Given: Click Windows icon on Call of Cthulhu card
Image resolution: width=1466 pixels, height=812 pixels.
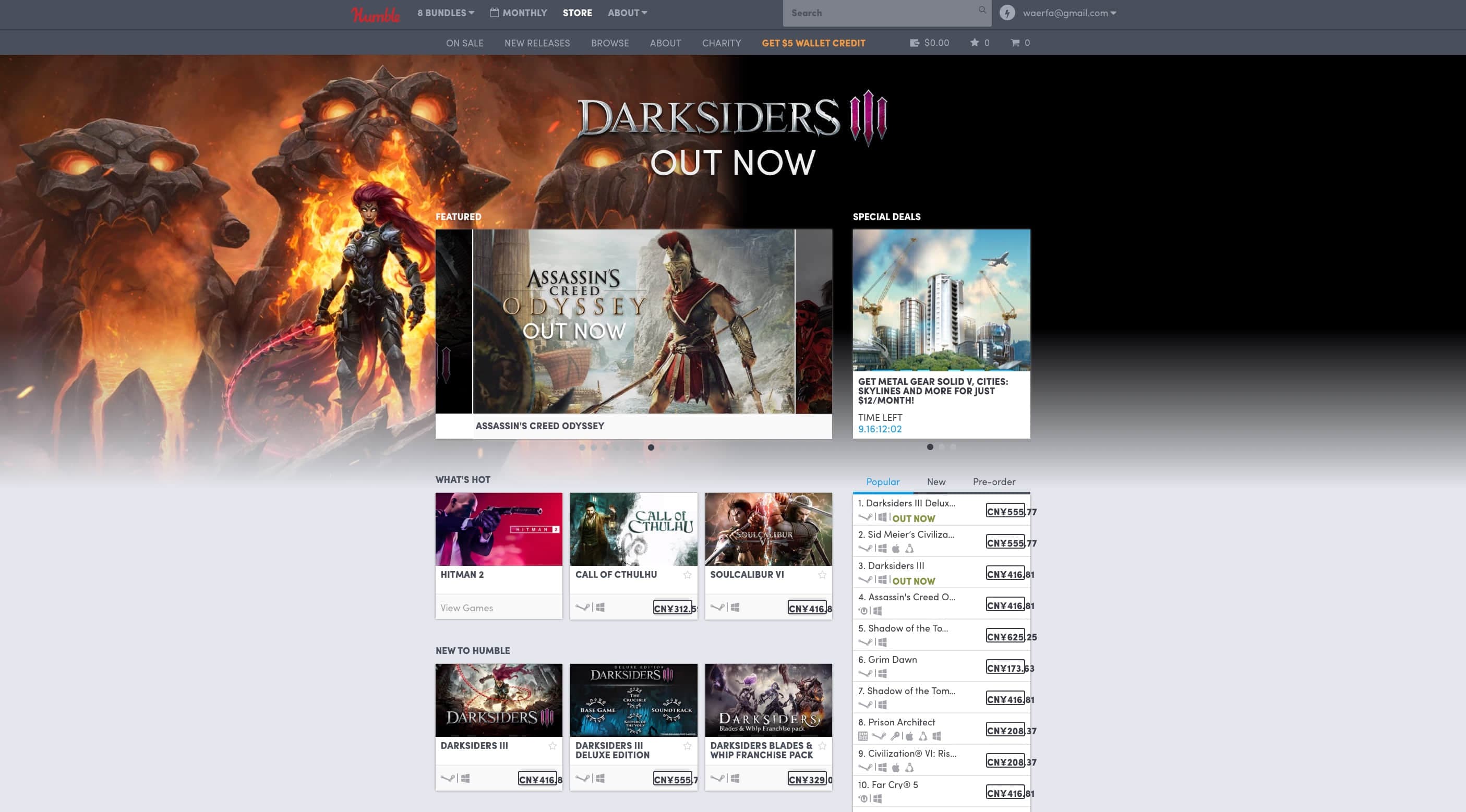Looking at the screenshot, I should click(600, 607).
